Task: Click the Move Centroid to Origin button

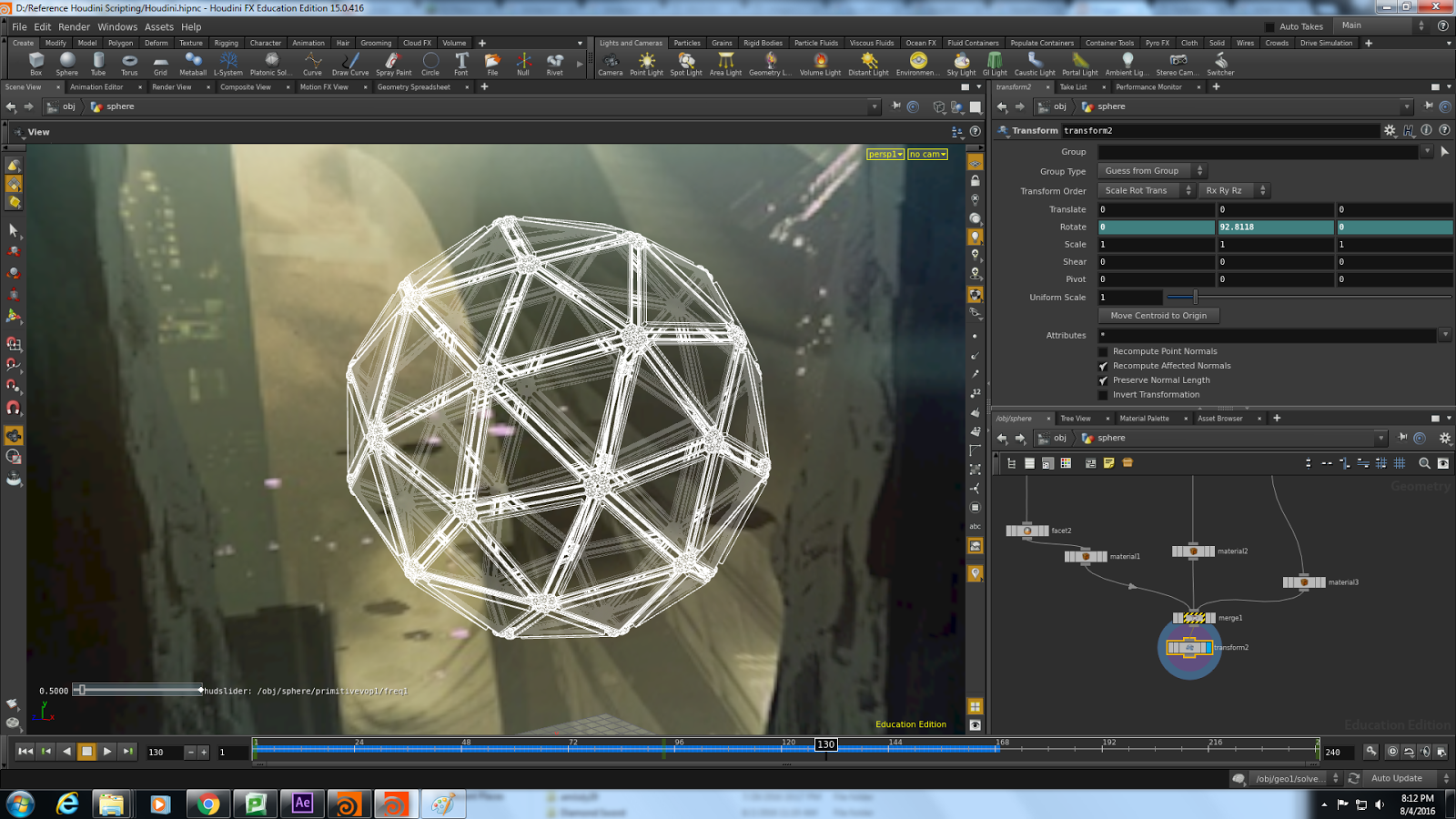Action: point(1158,315)
